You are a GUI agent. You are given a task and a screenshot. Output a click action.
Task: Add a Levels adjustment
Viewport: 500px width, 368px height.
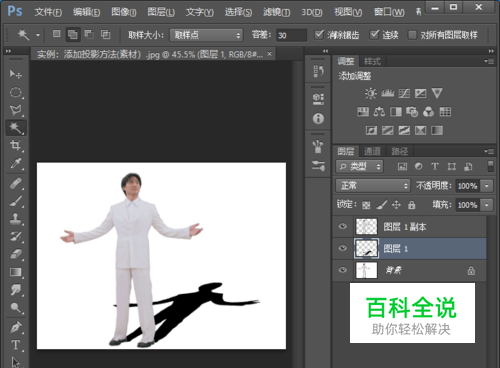point(388,93)
